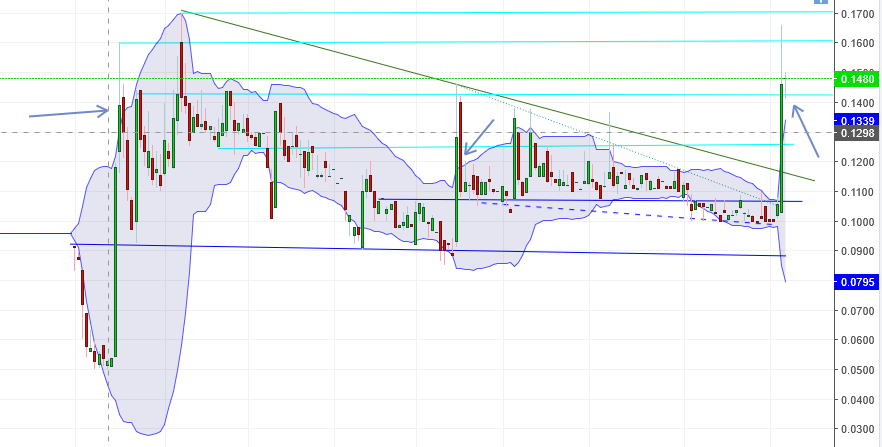Click the blue 0.1339 price label

(x=858, y=120)
